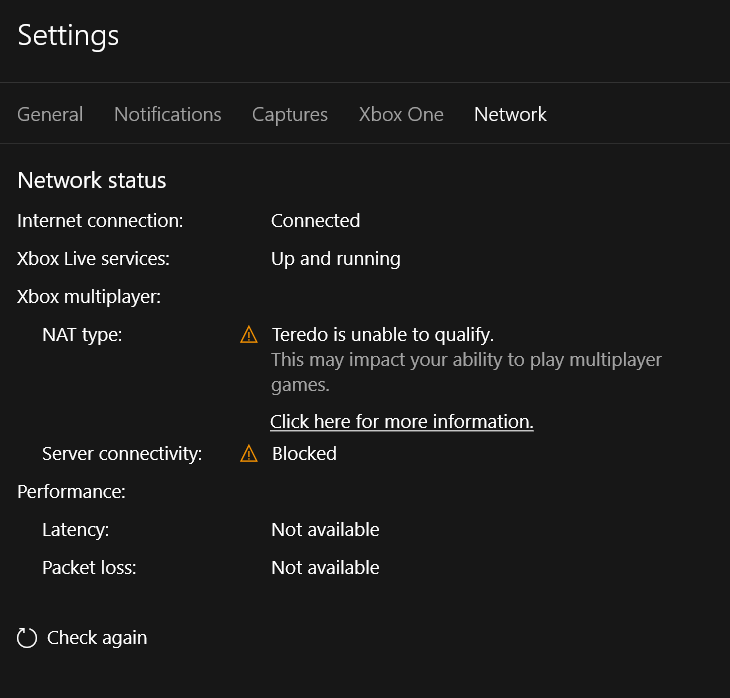Click the Settings page title
Screen dimensions: 730x698
pyautogui.click(x=68, y=35)
